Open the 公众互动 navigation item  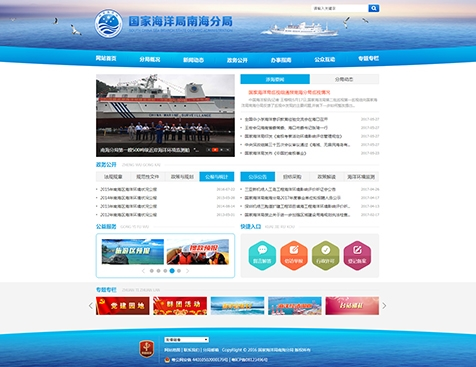point(324,60)
